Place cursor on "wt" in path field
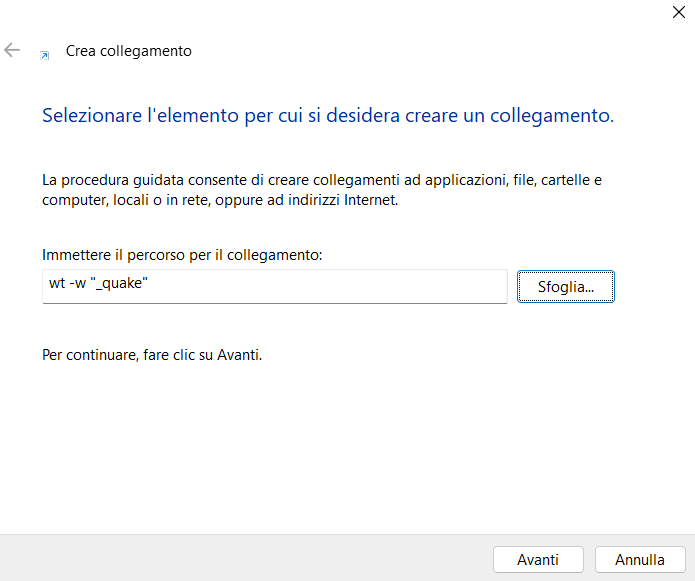 point(57,286)
